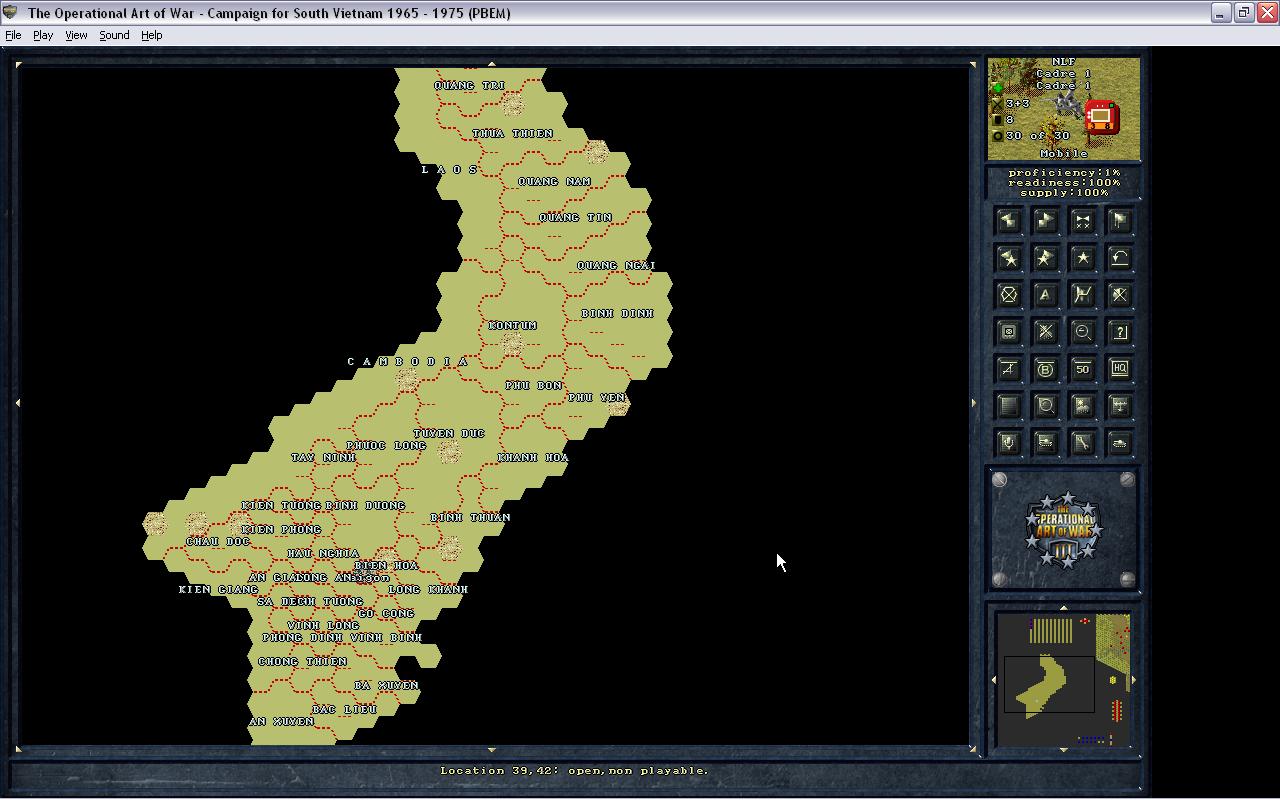Click the QUANG NAM province label
The height and width of the screenshot is (800, 1280).
554,181
